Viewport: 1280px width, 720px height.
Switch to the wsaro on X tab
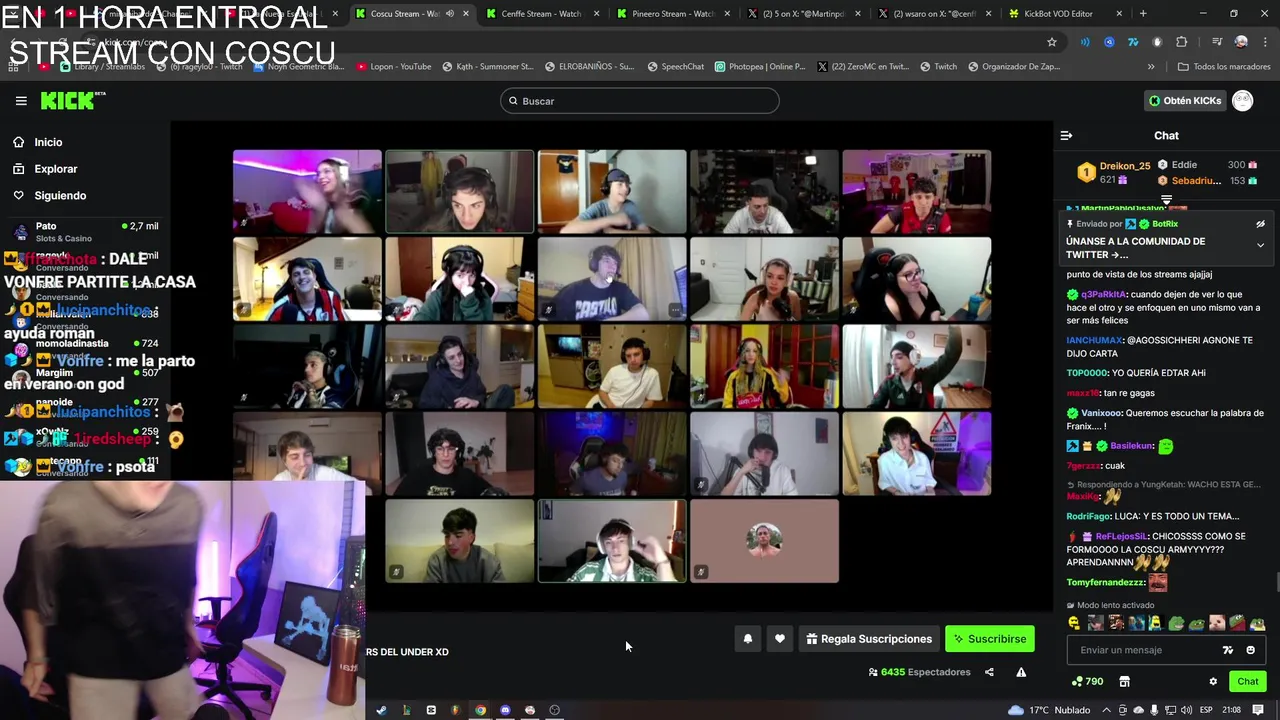pos(932,14)
